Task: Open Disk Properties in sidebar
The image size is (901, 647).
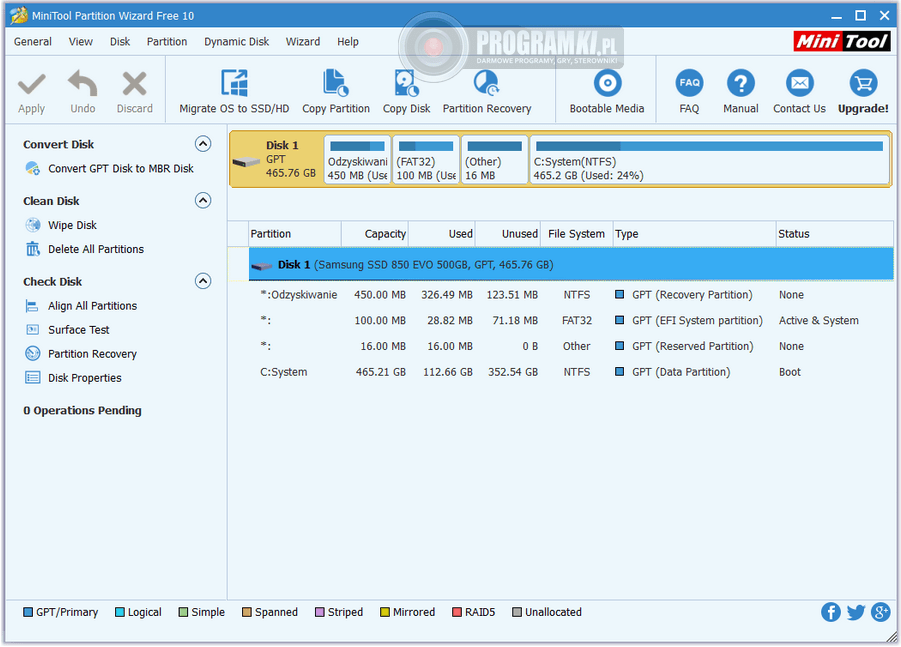Action: pyautogui.click(x=84, y=378)
